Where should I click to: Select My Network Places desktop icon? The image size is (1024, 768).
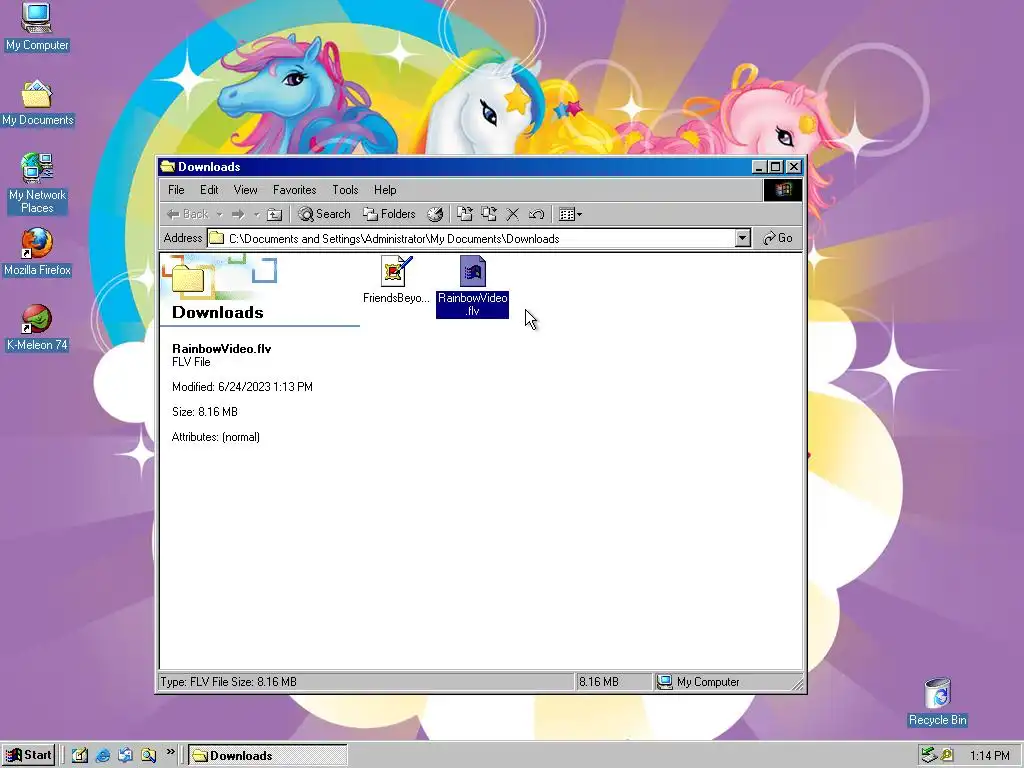tap(37, 183)
